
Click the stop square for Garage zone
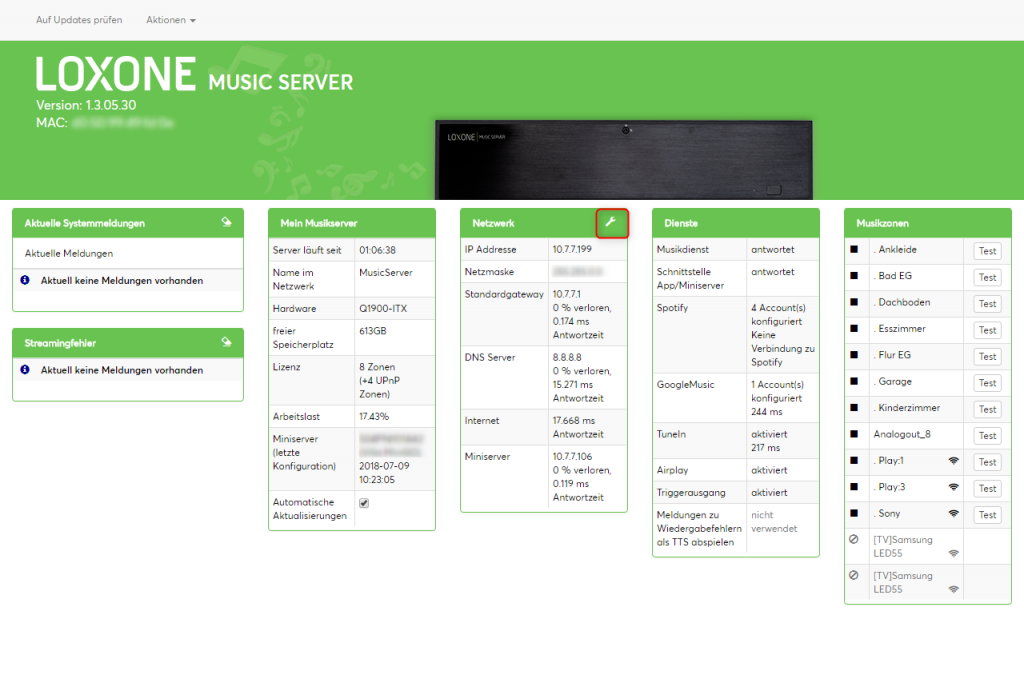854,382
